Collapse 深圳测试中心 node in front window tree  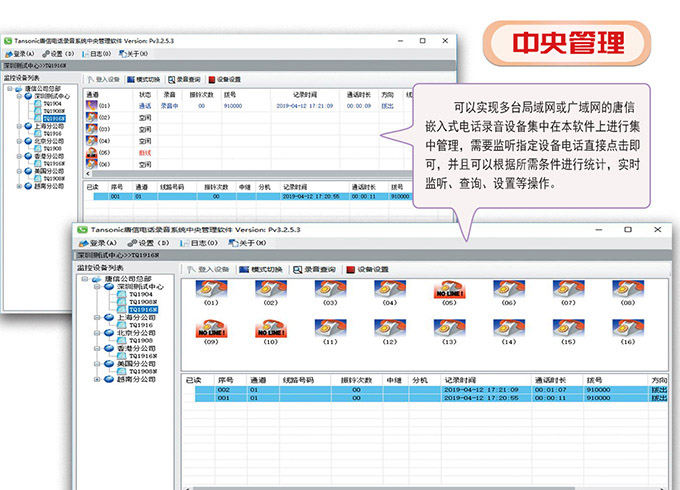[x=97, y=287]
